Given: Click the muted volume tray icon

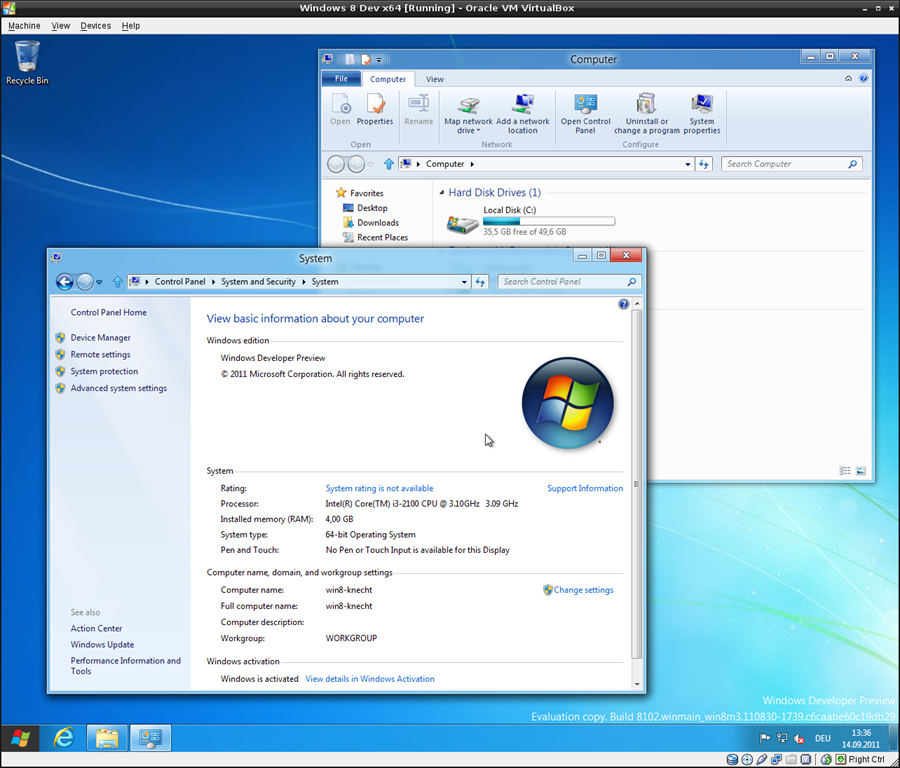Looking at the screenshot, I should click(x=799, y=738).
